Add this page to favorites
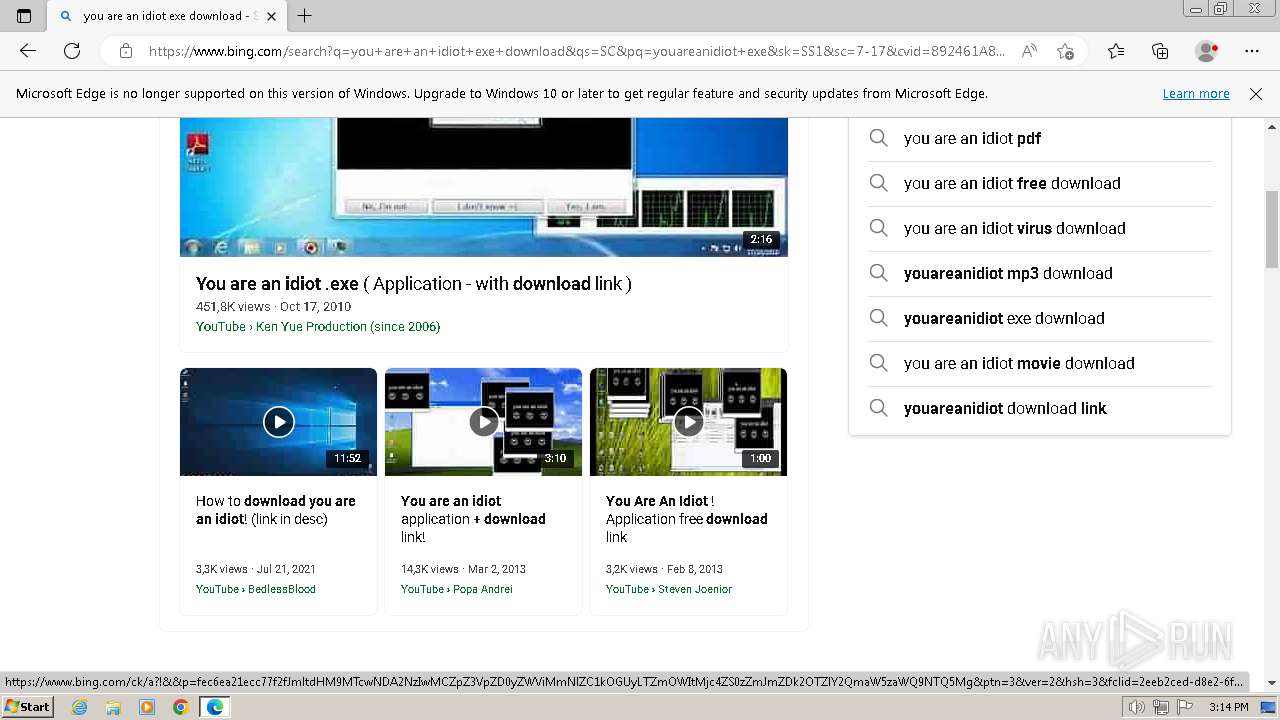Screen dimensions: 1280x720 (1065, 51)
